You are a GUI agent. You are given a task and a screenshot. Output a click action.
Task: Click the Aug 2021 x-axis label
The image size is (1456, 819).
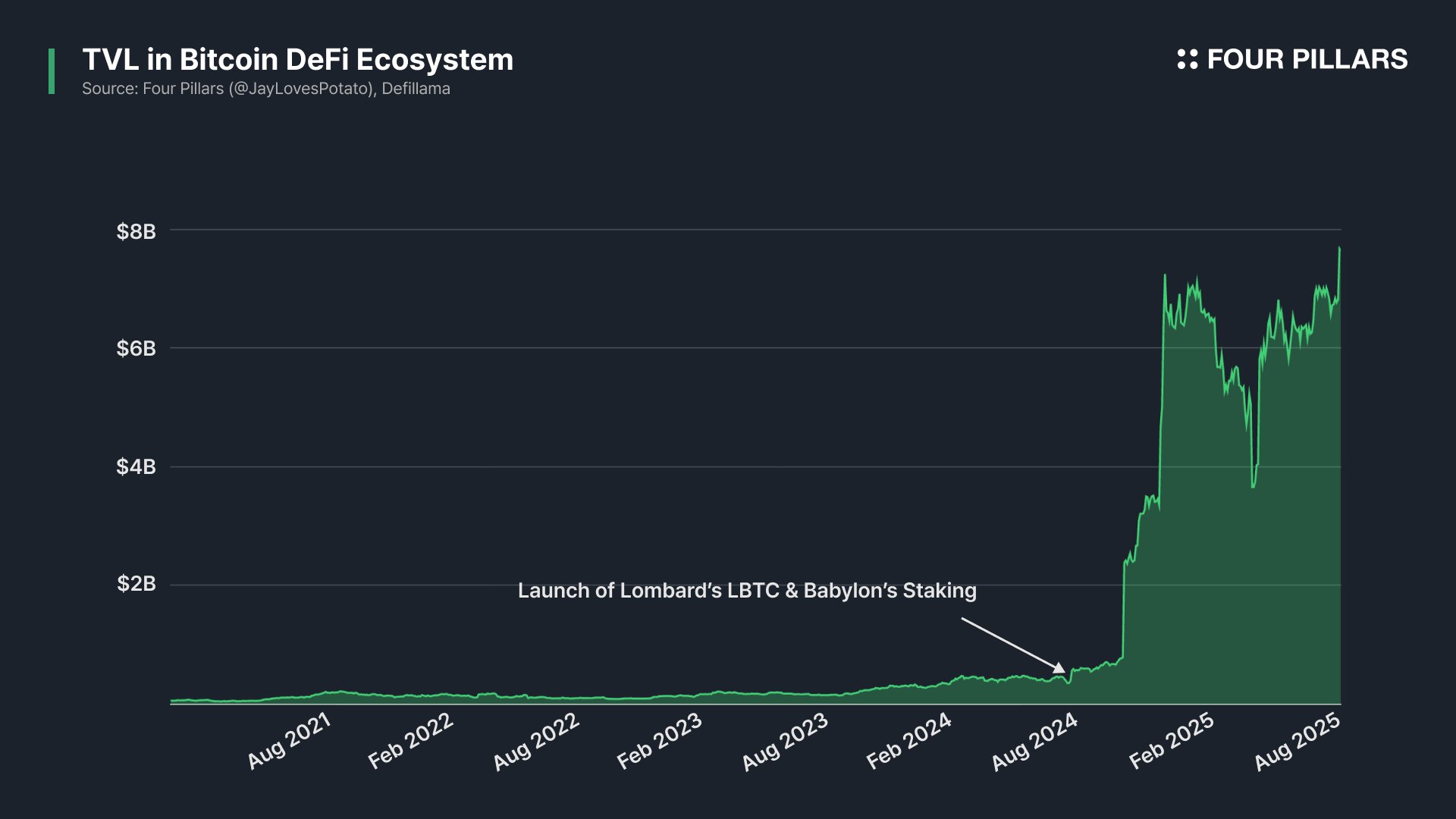pyautogui.click(x=289, y=741)
